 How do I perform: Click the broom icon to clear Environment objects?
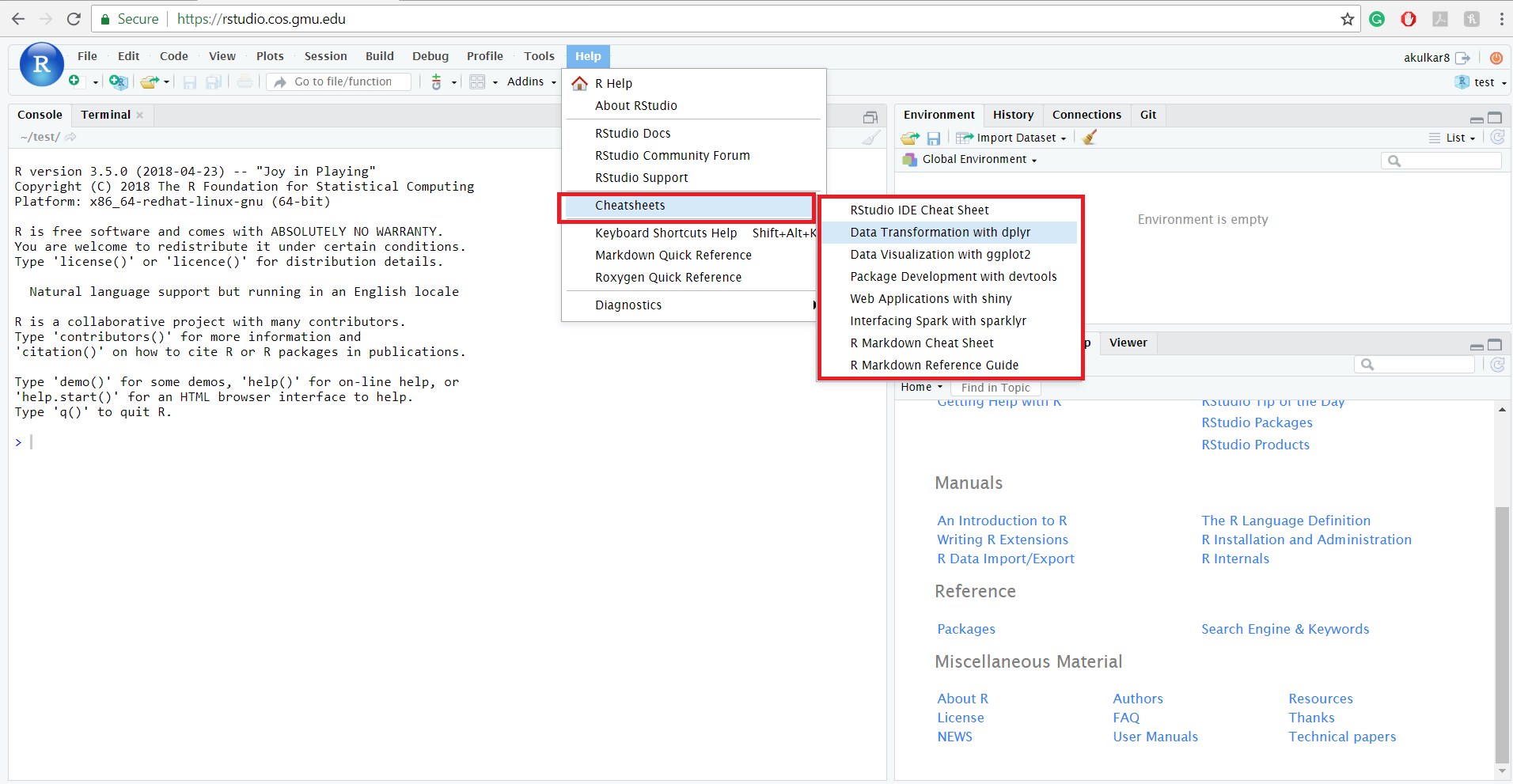[x=1090, y=138]
